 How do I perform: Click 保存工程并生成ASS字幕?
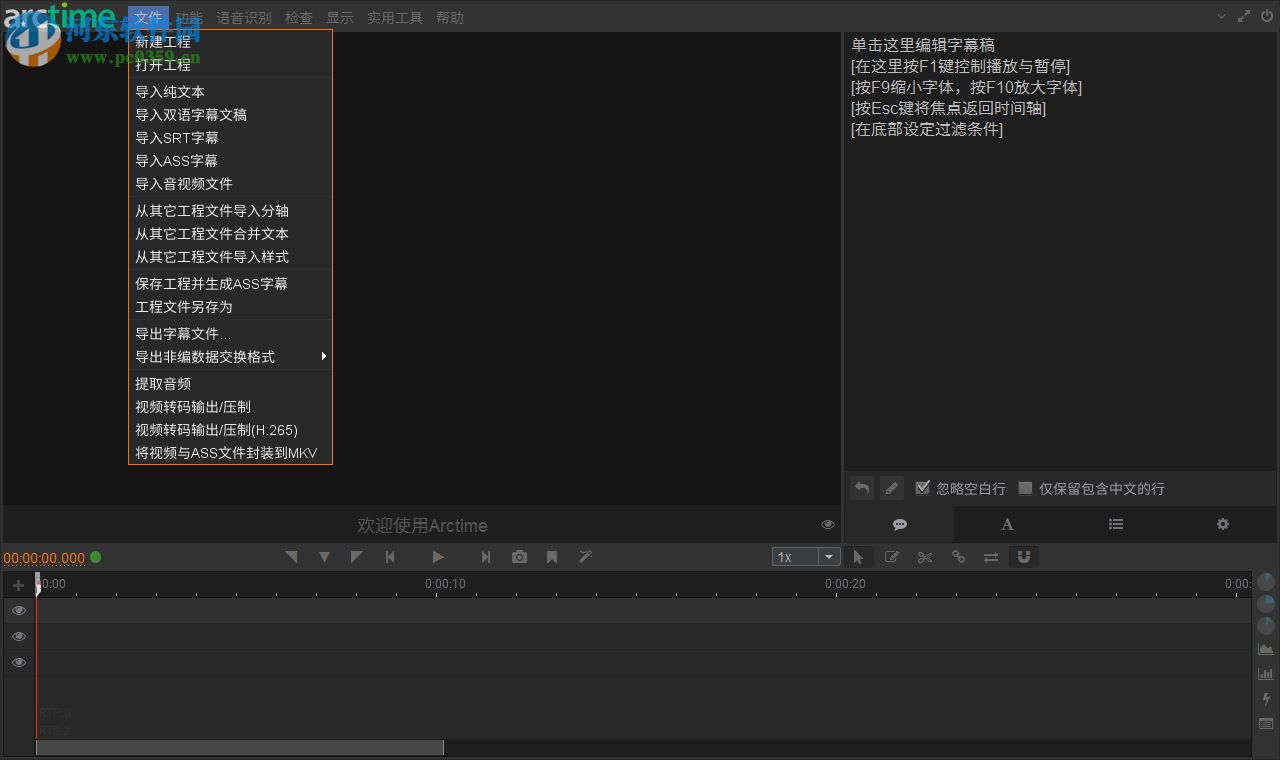tap(211, 283)
